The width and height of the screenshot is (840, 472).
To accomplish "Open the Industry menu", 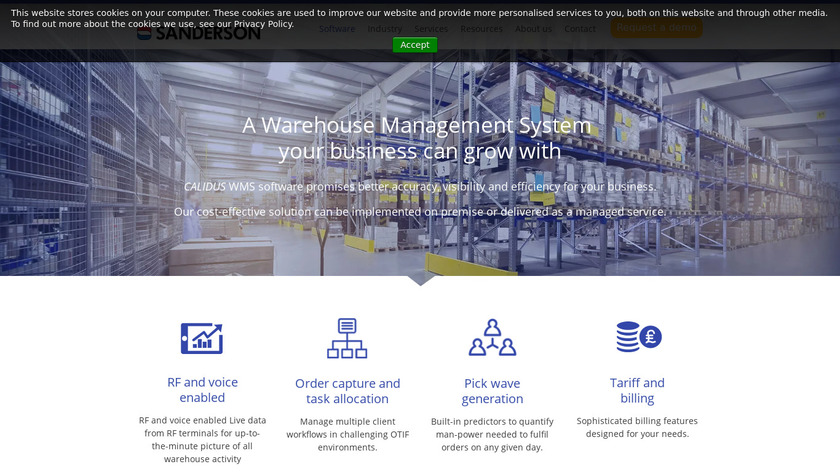I will pos(385,29).
